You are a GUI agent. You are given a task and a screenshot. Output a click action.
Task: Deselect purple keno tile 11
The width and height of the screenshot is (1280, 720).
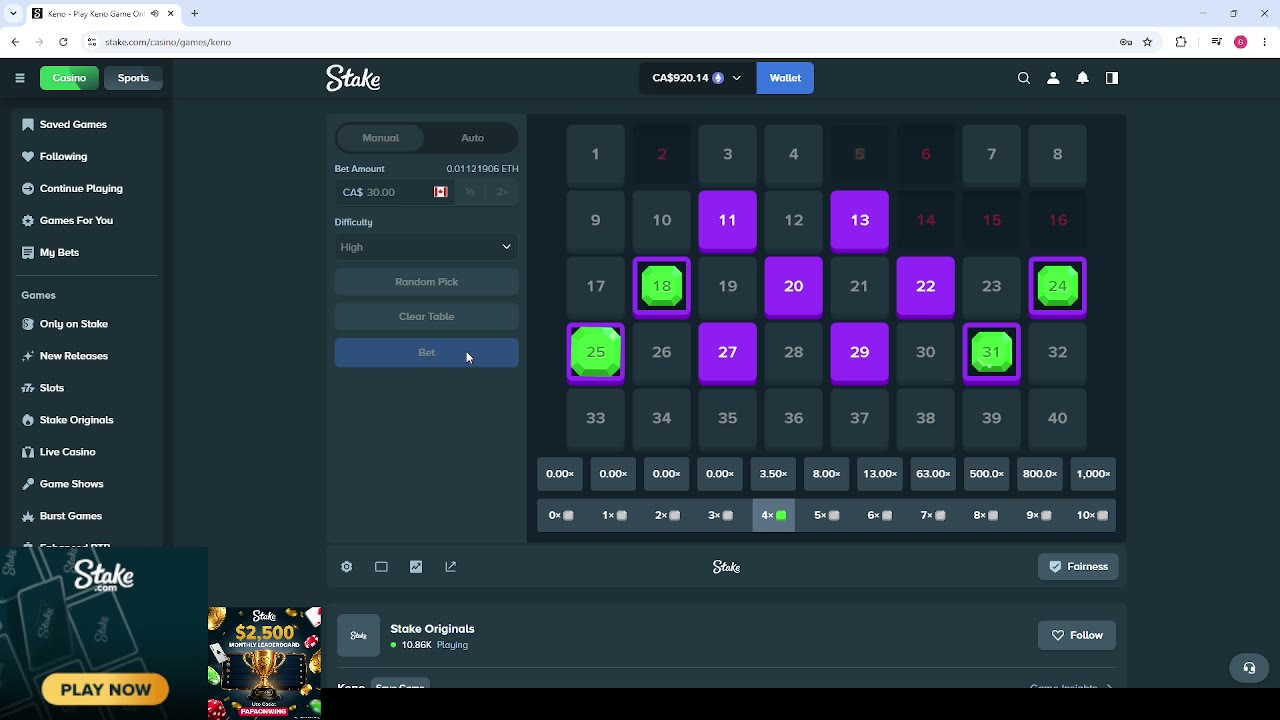728,220
